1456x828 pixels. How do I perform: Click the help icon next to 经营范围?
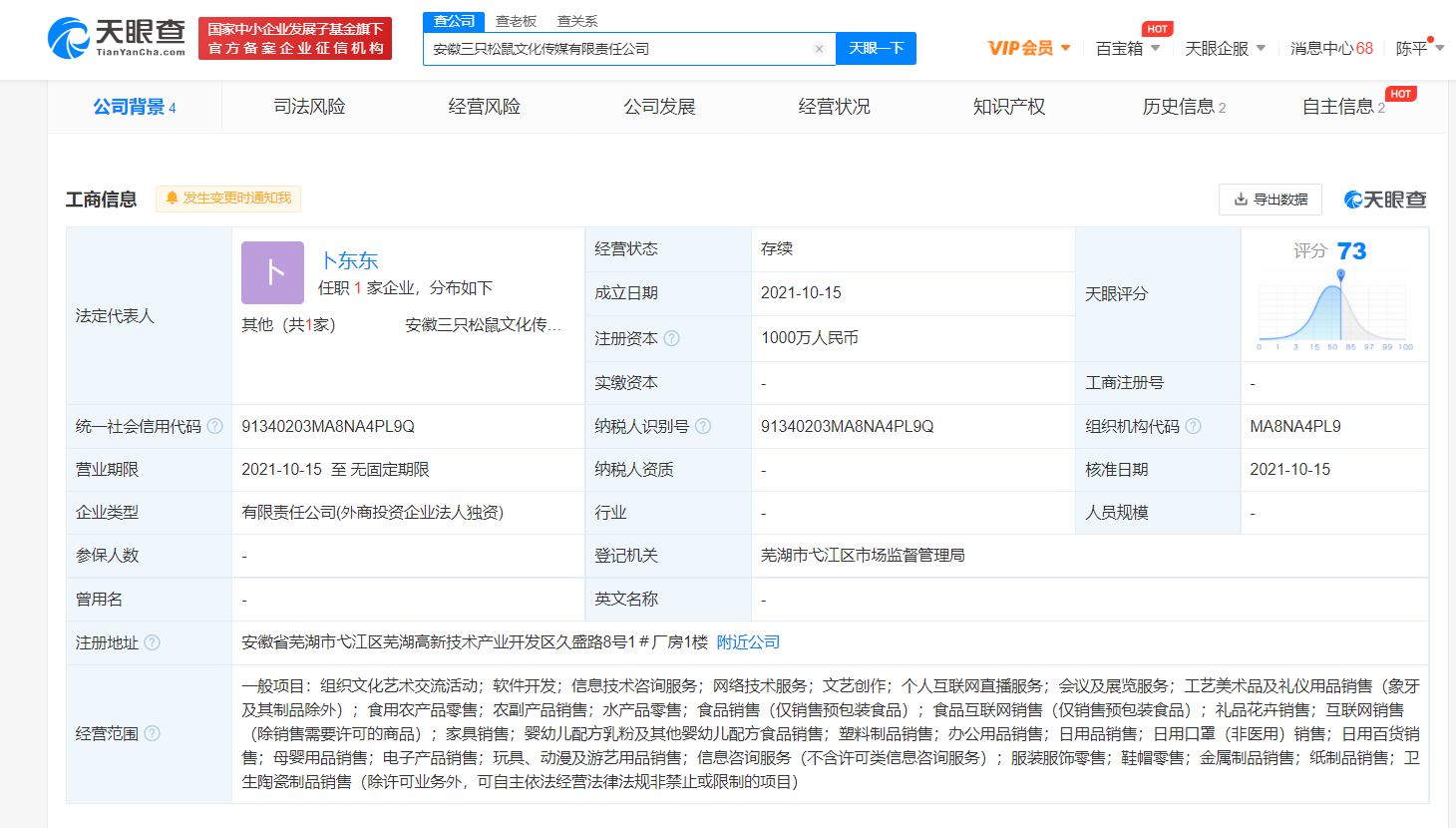point(152,733)
